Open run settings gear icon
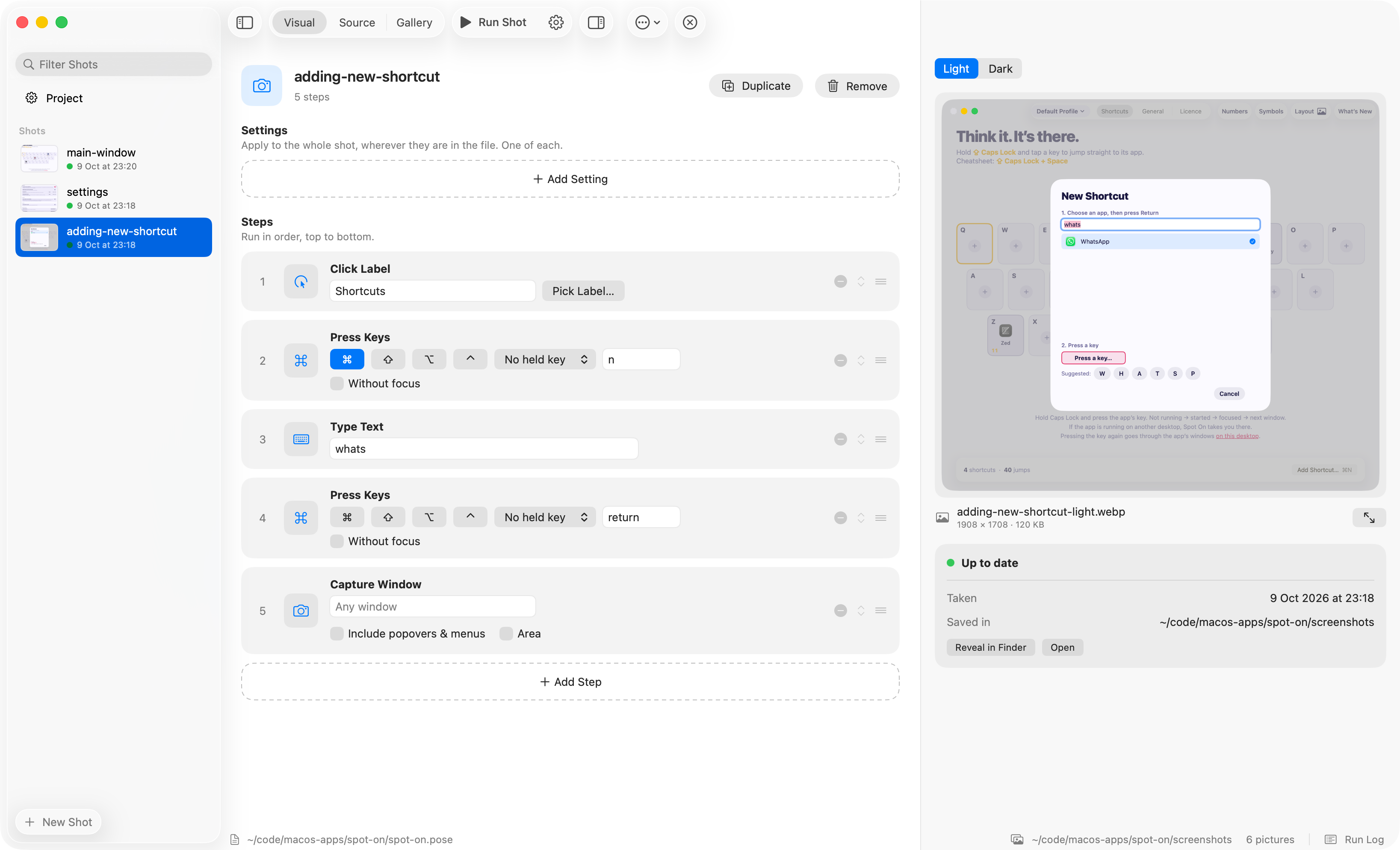The width and height of the screenshot is (1400, 850). click(x=556, y=22)
